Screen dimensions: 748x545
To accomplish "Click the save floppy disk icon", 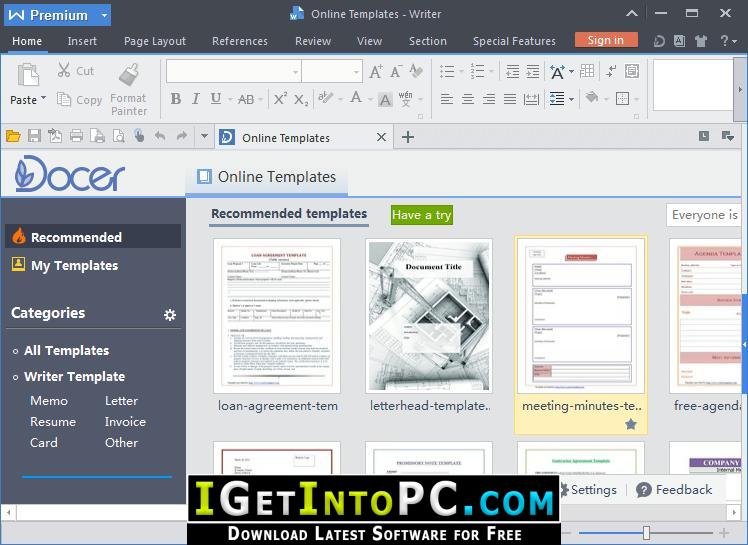I will coord(34,136).
